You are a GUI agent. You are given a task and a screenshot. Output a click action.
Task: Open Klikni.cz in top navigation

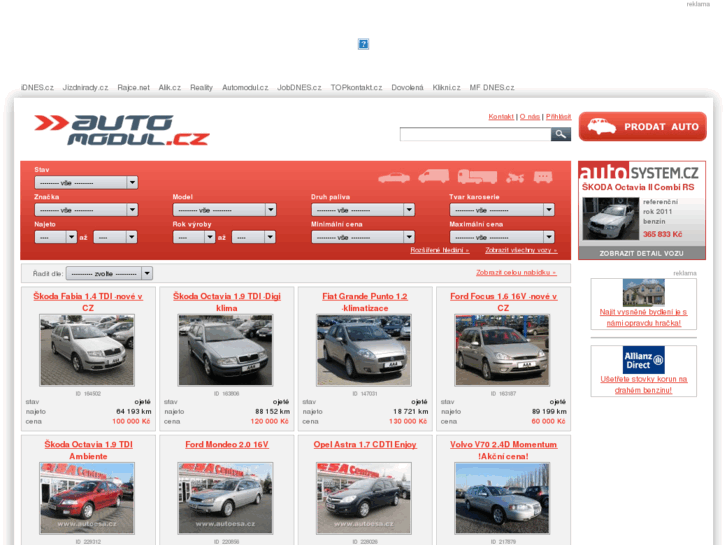click(446, 87)
